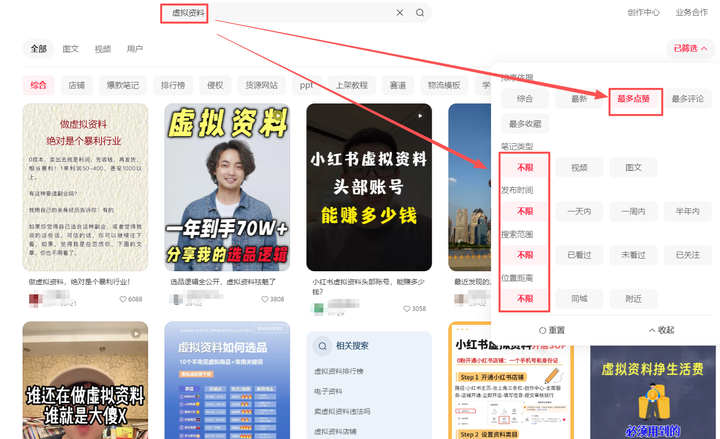Choose 图文 note type filter
Image resolution: width=720 pixels, height=439 pixels.
pyautogui.click(x=633, y=168)
